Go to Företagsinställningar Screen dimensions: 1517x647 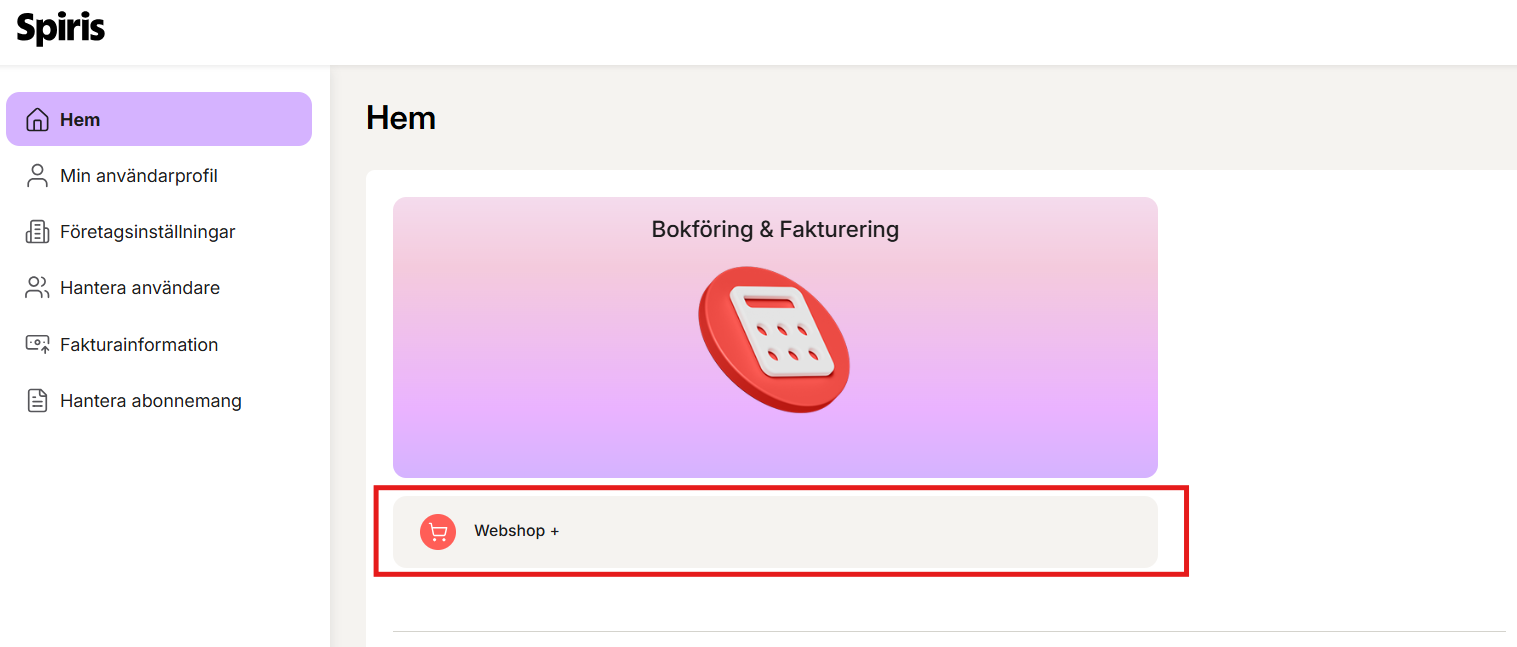click(x=147, y=232)
